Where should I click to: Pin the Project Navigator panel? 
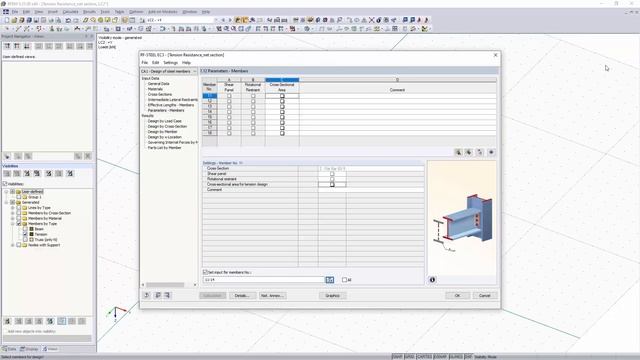(x=86, y=36)
